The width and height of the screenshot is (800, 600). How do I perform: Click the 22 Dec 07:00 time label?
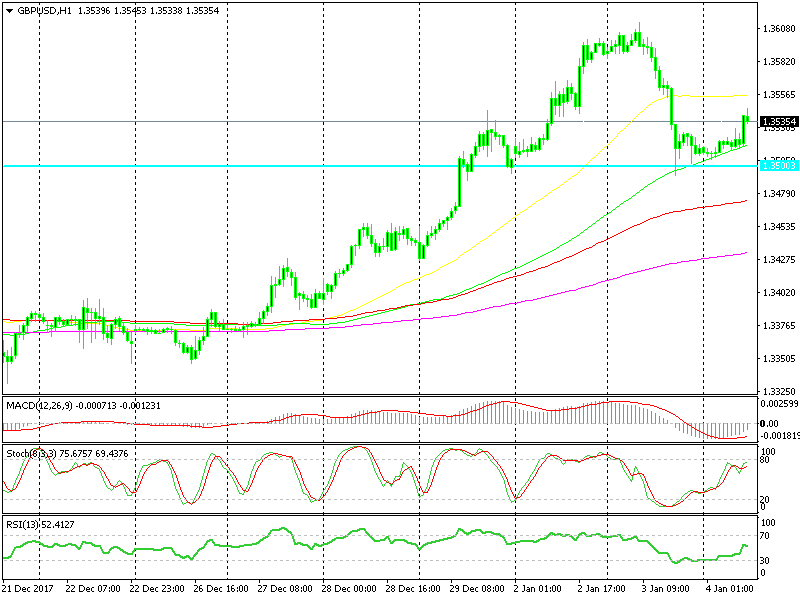pos(93,589)
